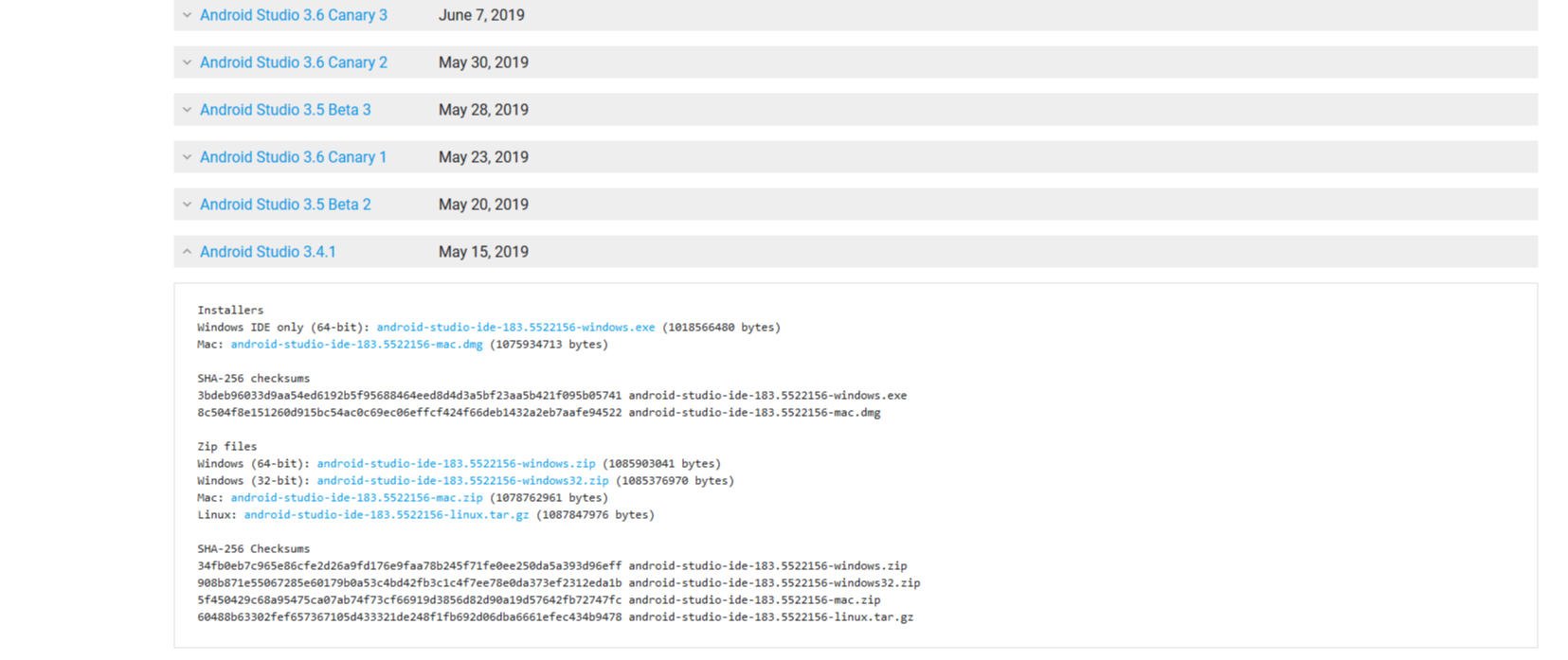The image size is (1568, 660).
Task: Download the linux.tar.gz archive
Action: 387,515
